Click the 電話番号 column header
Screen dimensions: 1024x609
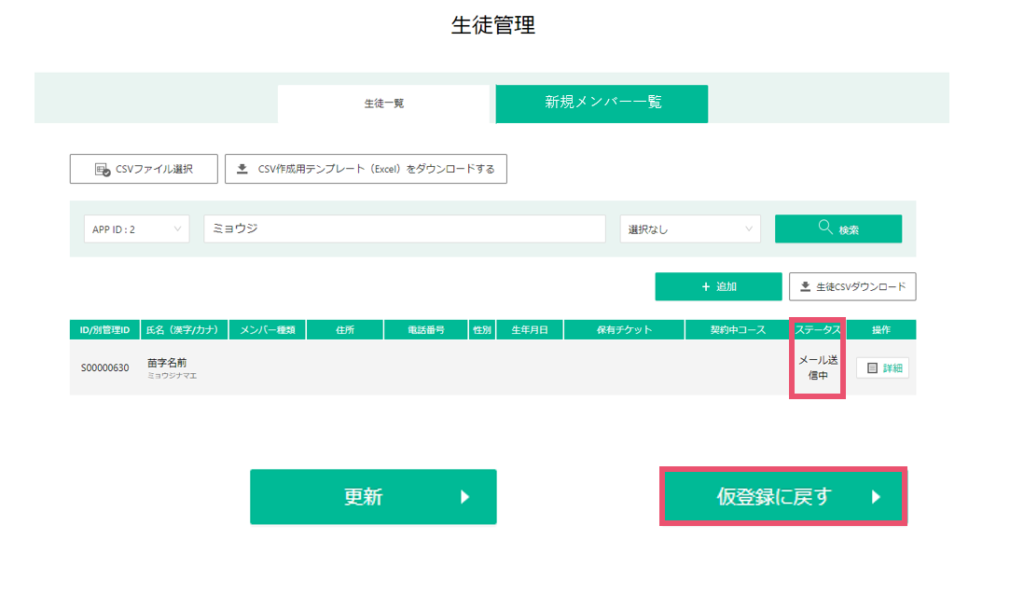426,330
